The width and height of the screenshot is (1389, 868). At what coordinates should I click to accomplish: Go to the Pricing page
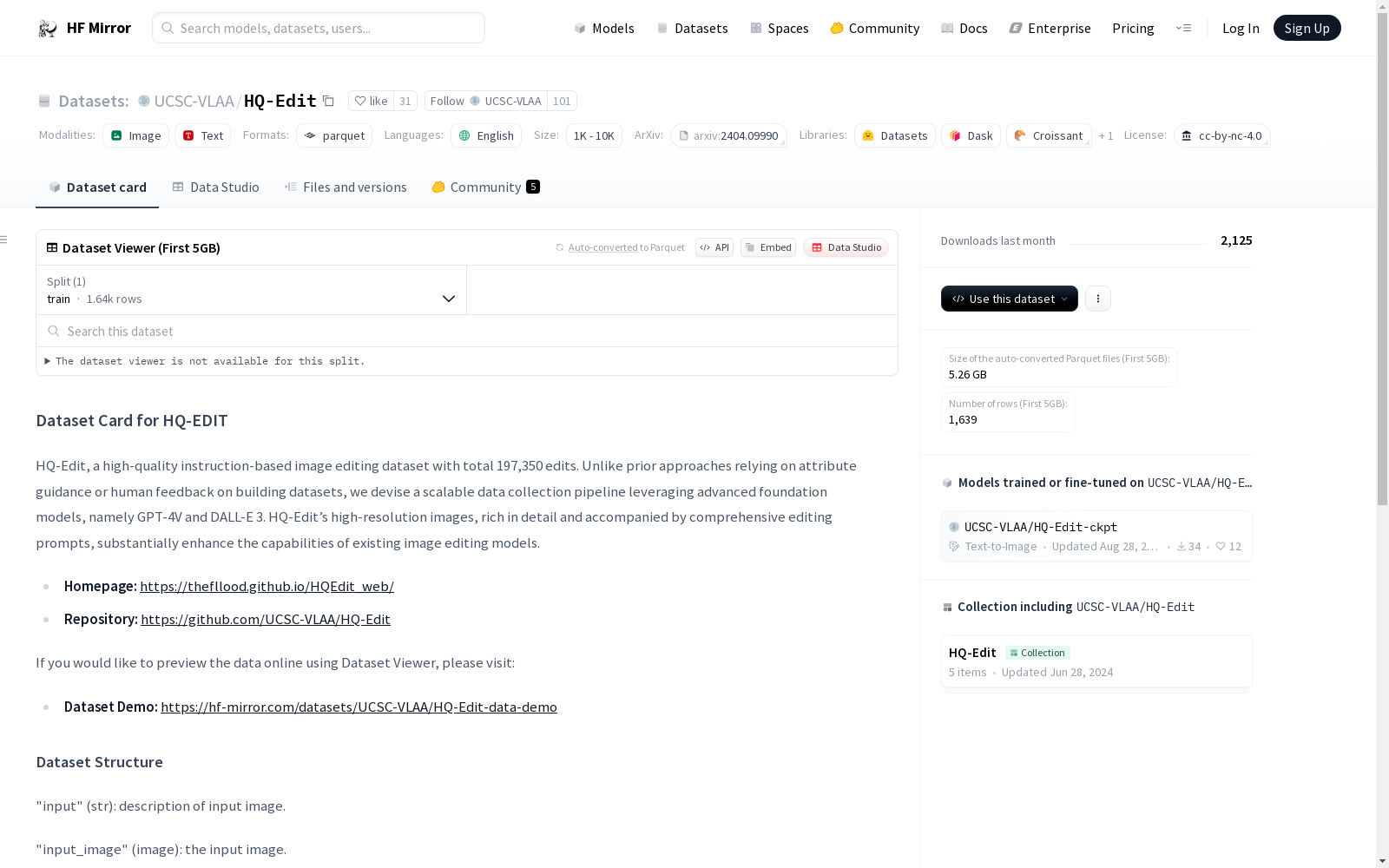pyautogui.click(x=1133, y=28)
